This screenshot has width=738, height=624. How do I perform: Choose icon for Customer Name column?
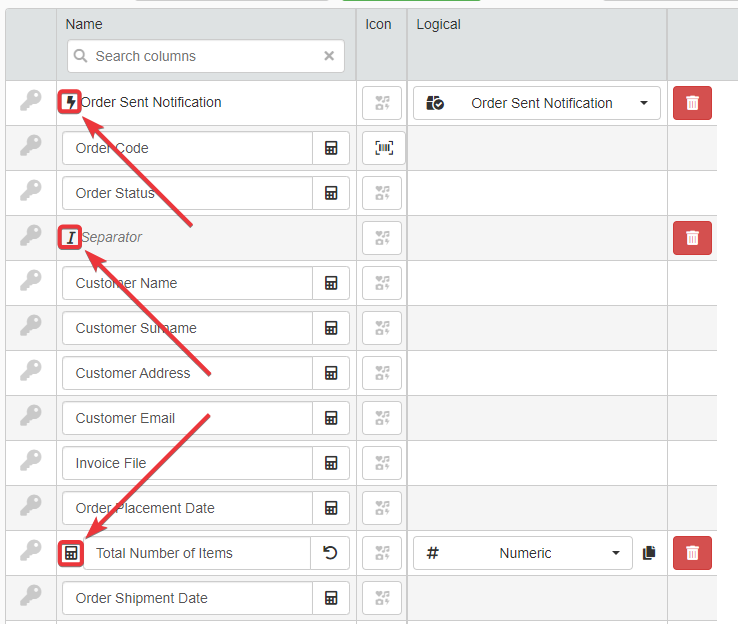pyautogui.click(x=382, y=283)
